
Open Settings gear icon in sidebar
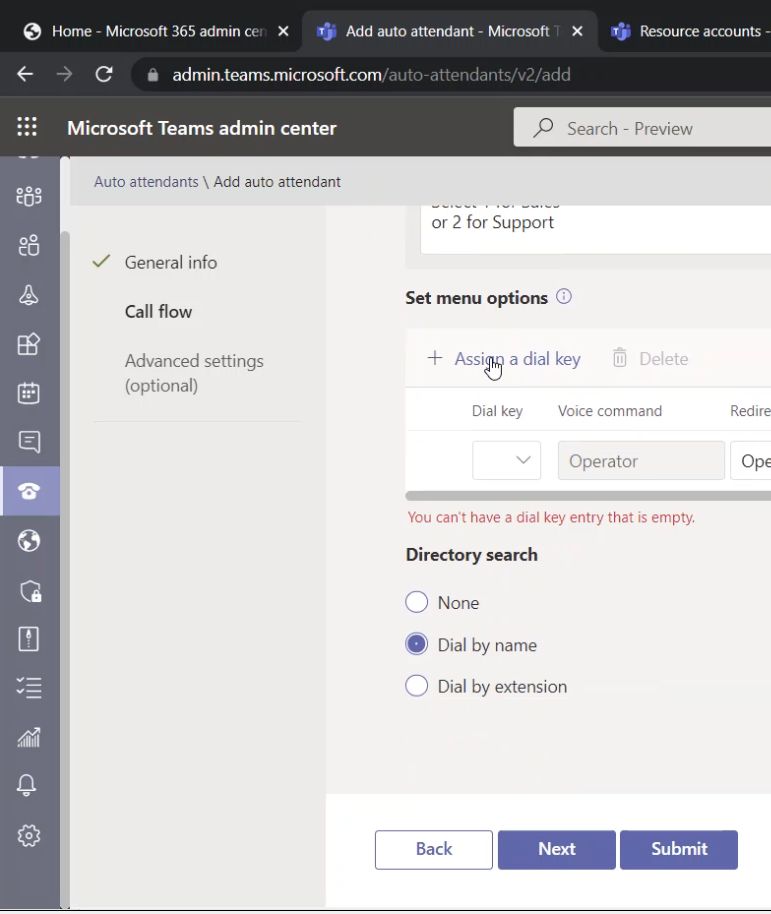pos(29,835)
